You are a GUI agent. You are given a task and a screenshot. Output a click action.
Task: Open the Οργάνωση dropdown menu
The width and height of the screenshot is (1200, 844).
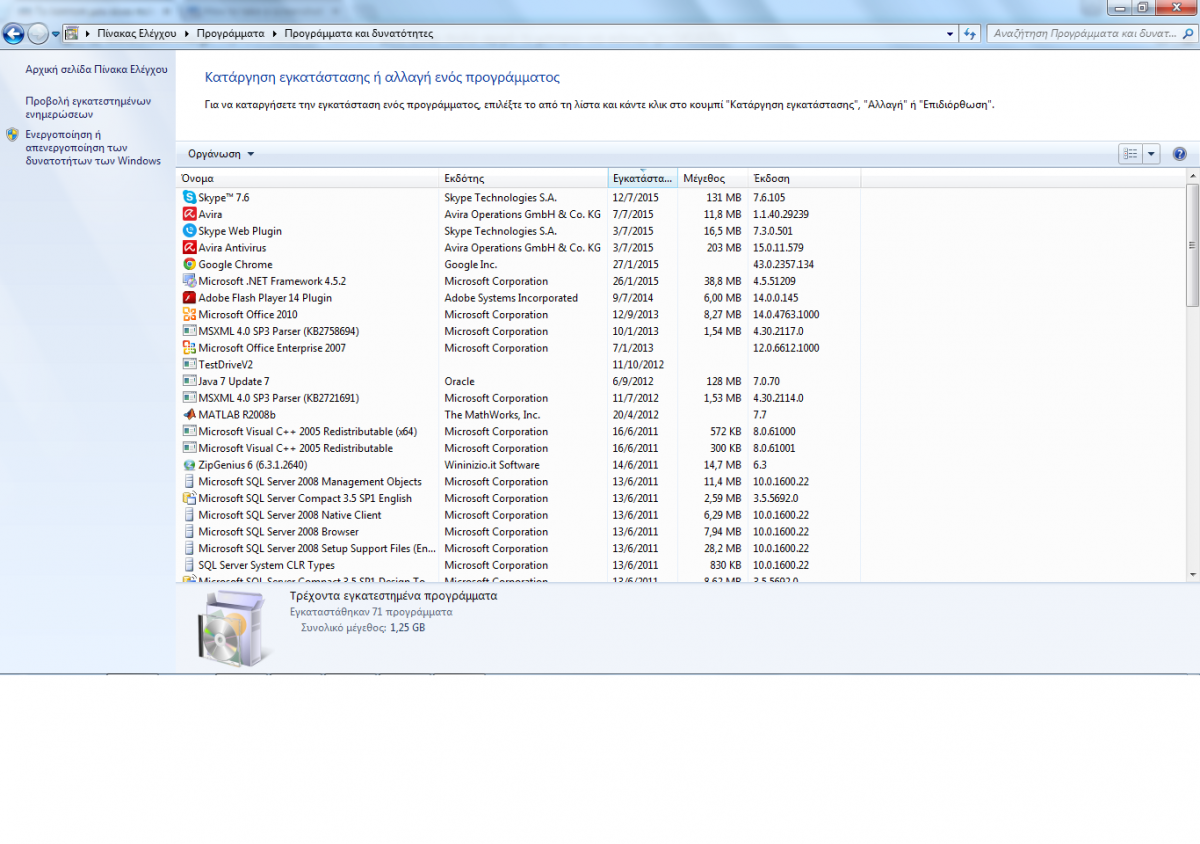(221, 154)
